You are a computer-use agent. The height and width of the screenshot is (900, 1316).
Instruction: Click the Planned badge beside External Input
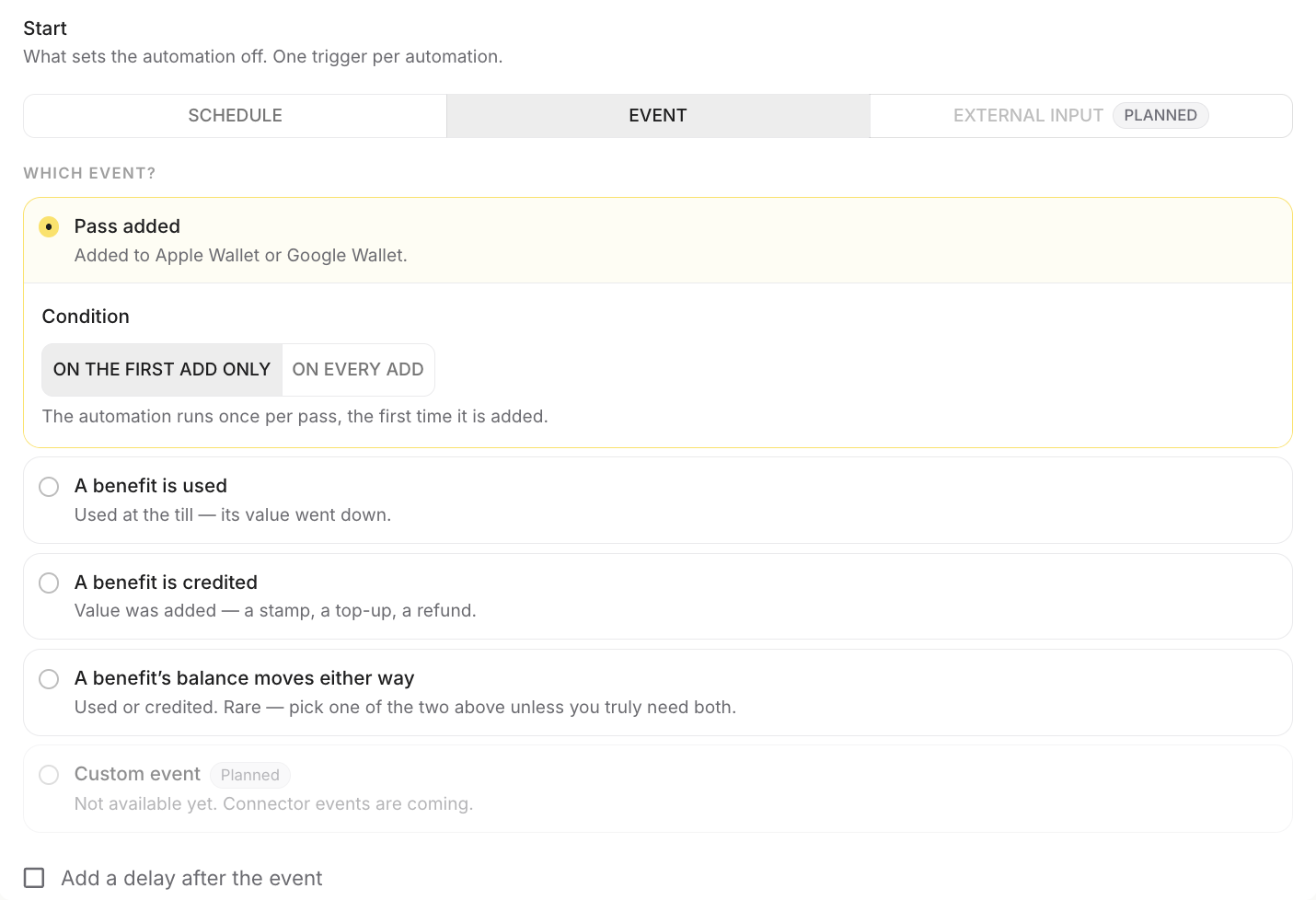tap(1161, 115)
